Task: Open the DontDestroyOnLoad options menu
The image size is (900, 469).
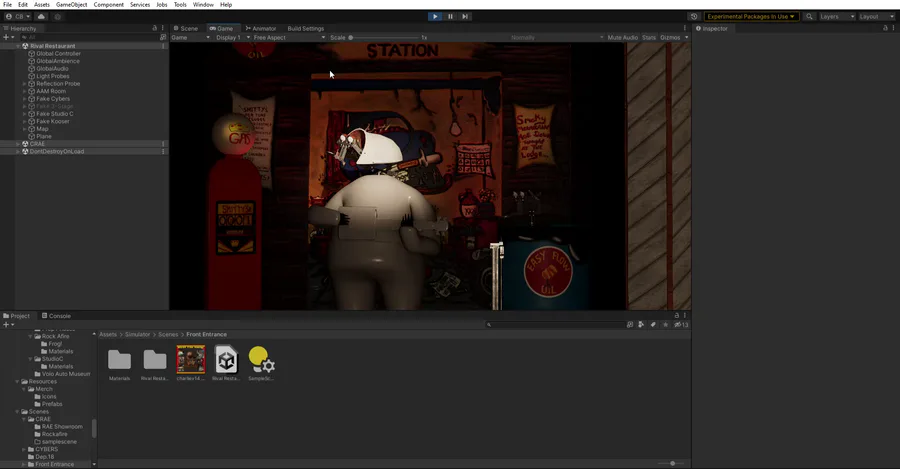Action: 164,152
